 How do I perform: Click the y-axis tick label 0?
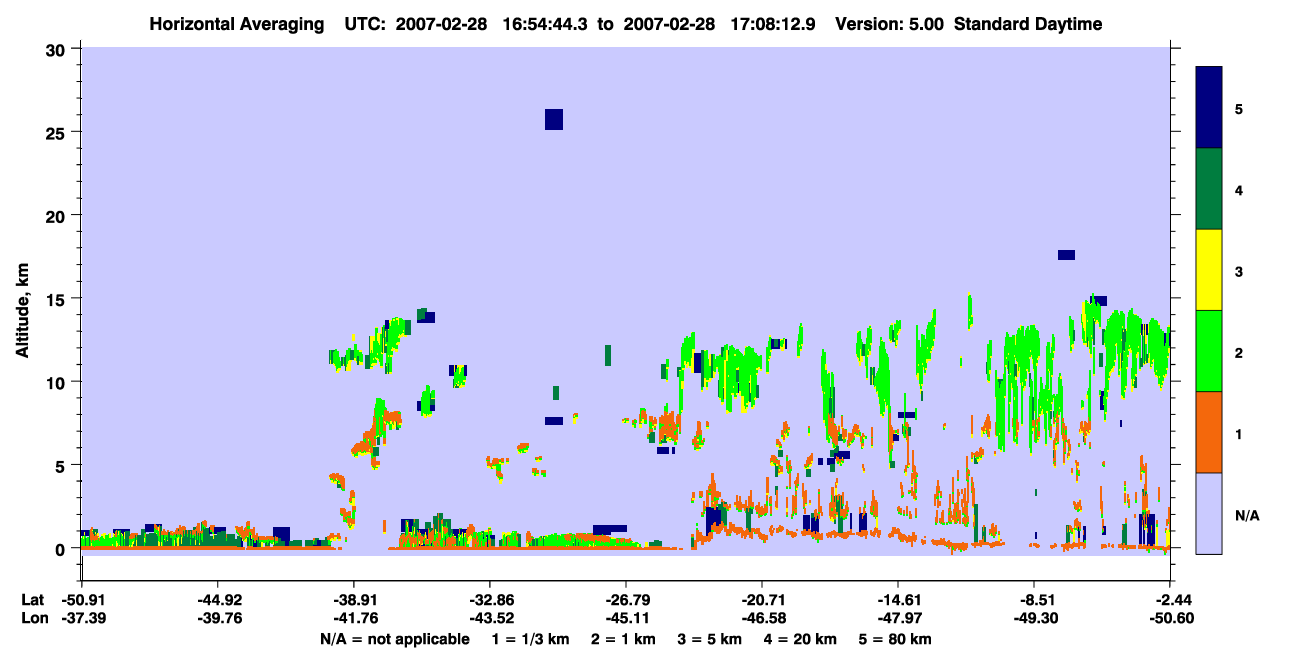coord(63,548)
